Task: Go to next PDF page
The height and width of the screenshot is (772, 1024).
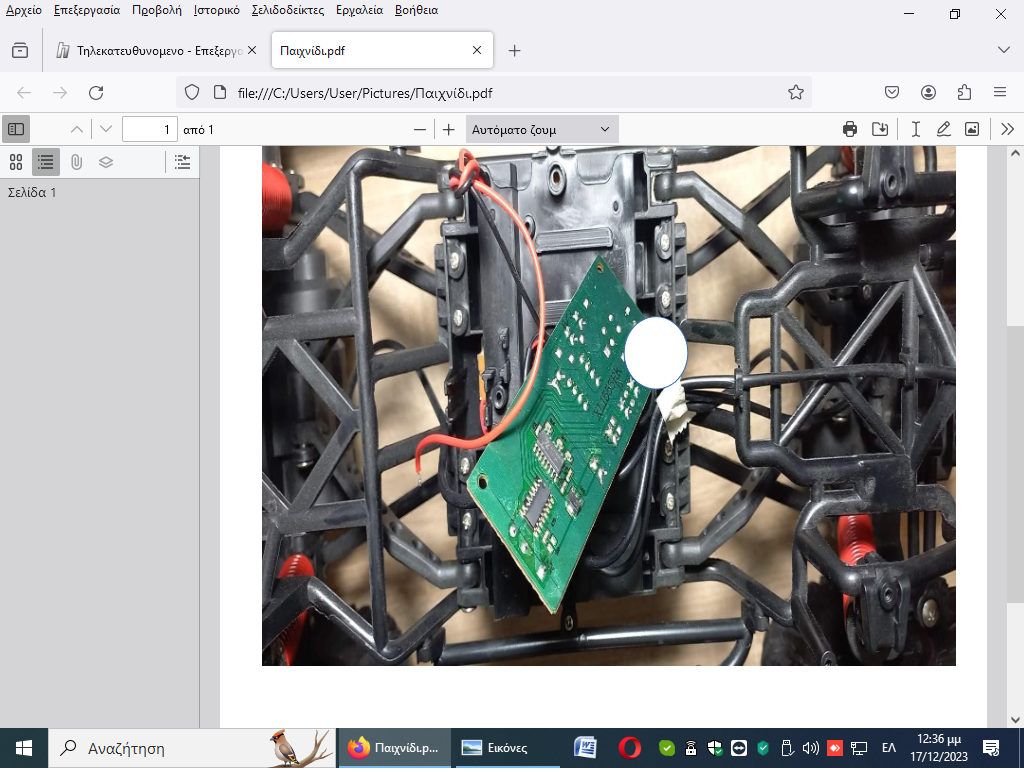Action: pos(106,129)
